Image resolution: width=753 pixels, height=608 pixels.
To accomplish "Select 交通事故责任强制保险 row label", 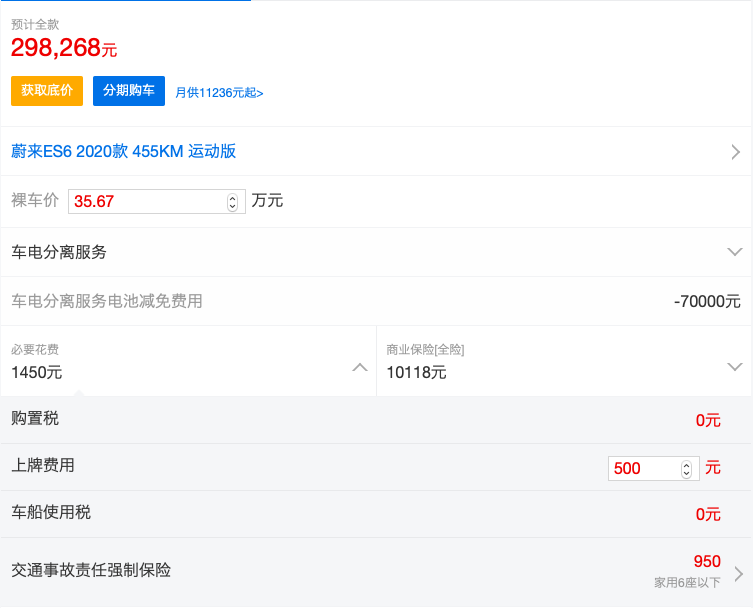I will tap(91, 570).
